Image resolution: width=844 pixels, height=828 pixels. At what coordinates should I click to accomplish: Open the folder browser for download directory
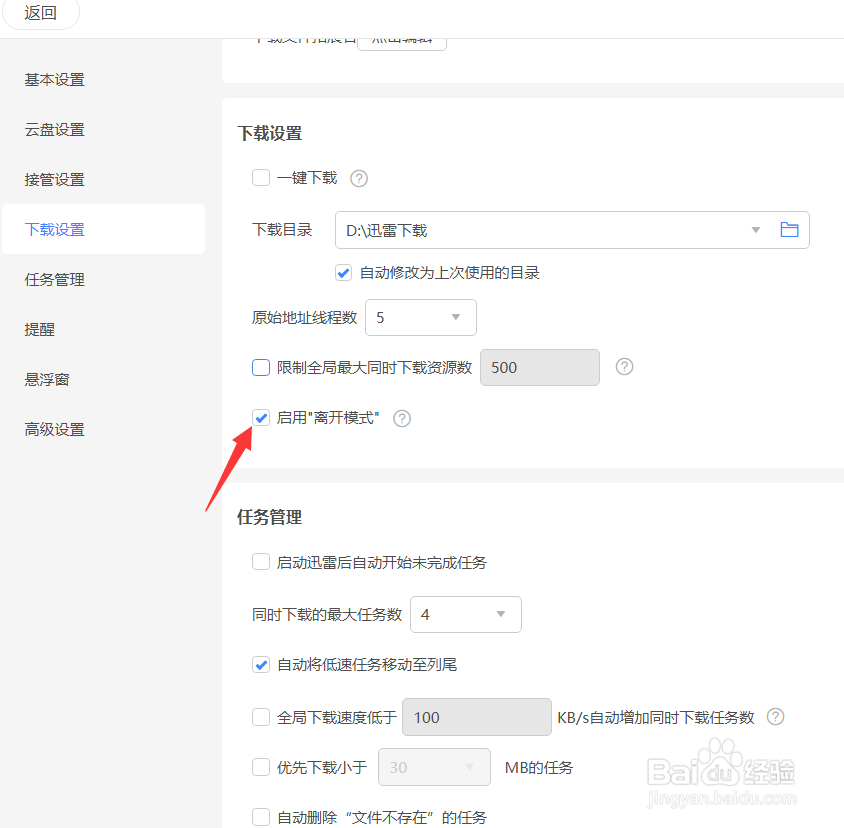pyautogui.click(x=789, y=229)
